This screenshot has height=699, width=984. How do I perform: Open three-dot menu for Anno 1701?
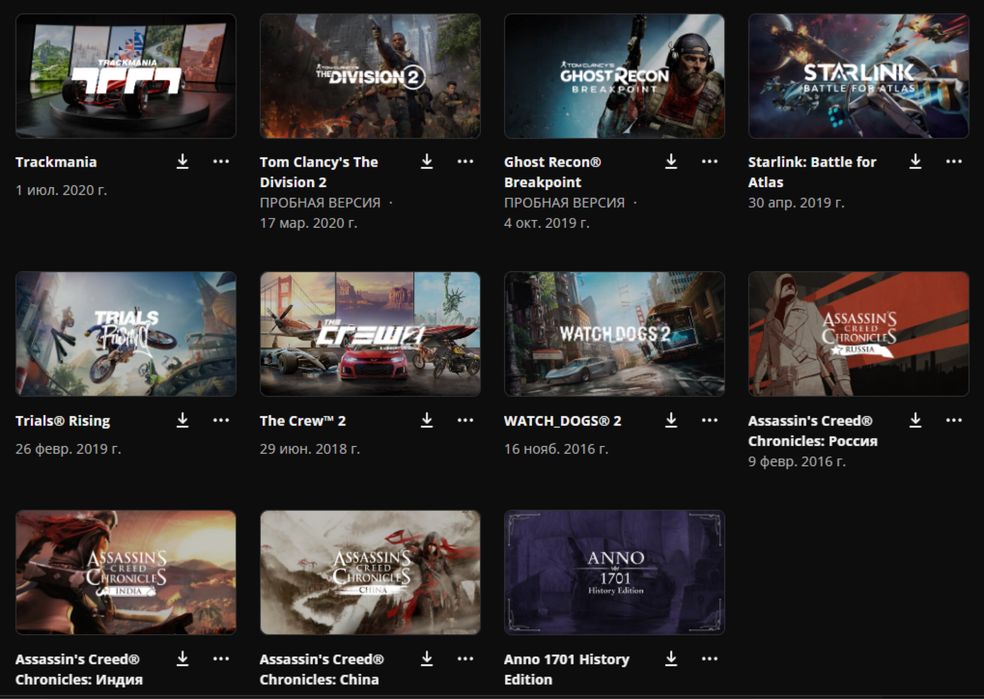(710, 658)
